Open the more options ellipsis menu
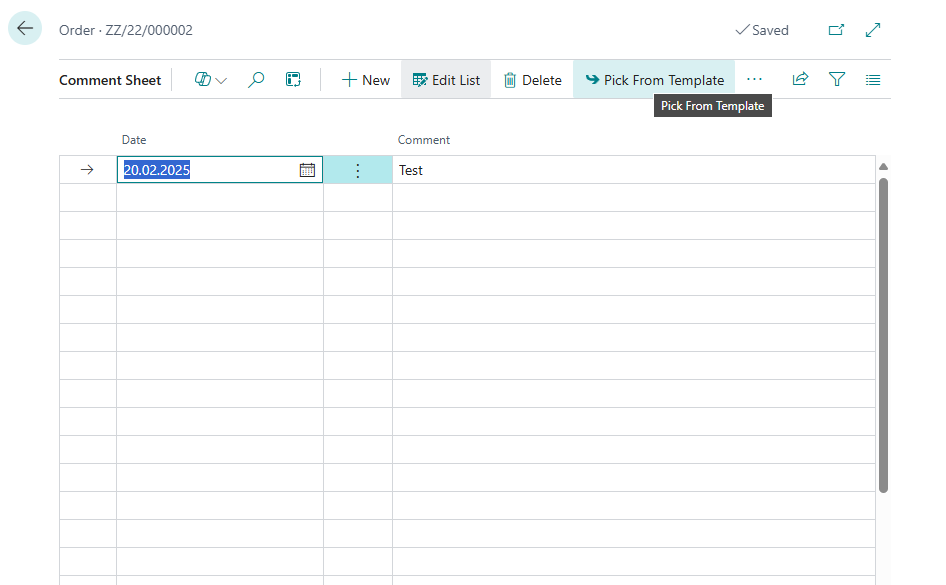946x585 pixels. coord(754,79)
